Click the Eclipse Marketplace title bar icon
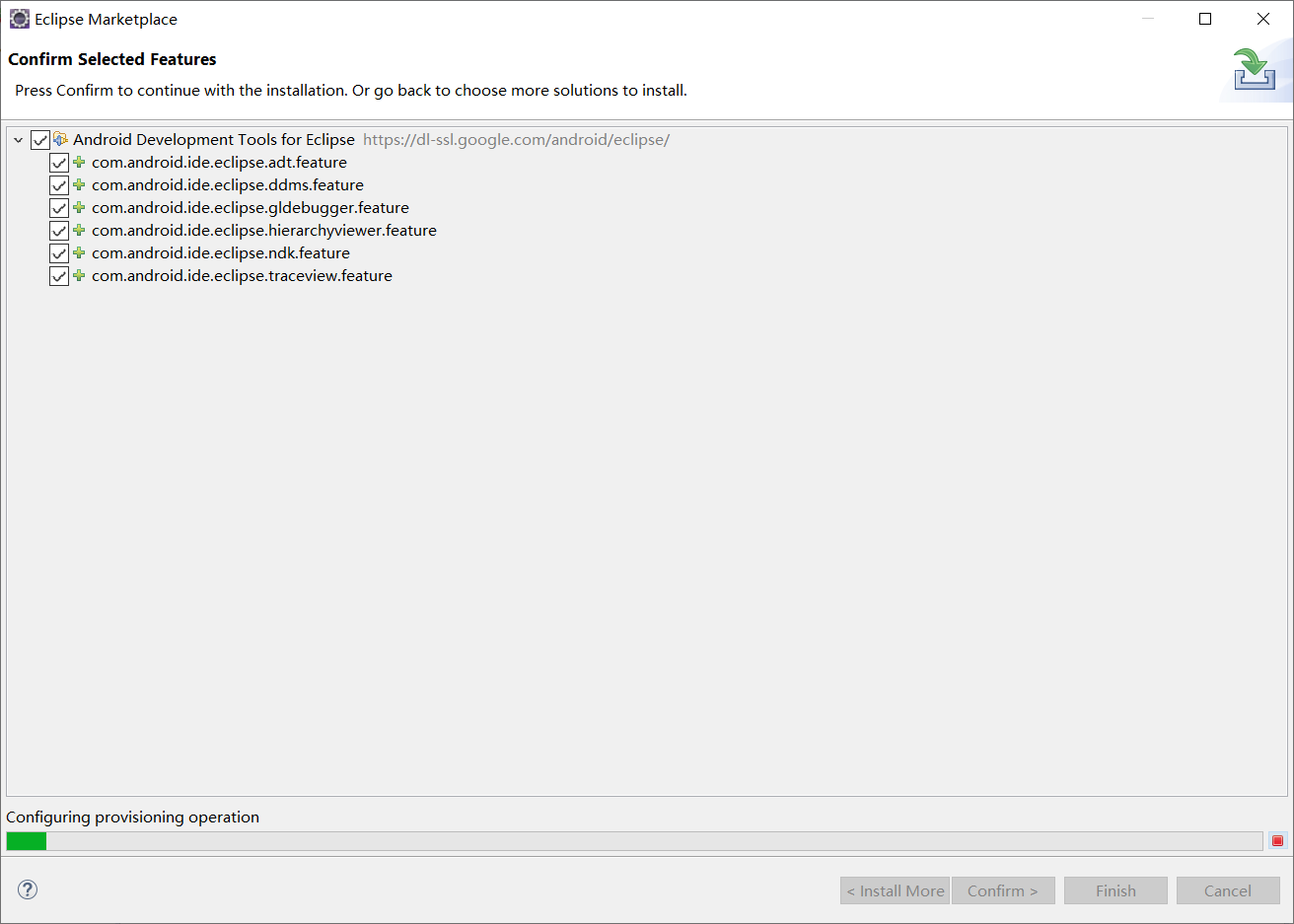The height and width of the screenshot is (924, 1294). point(19,19)
